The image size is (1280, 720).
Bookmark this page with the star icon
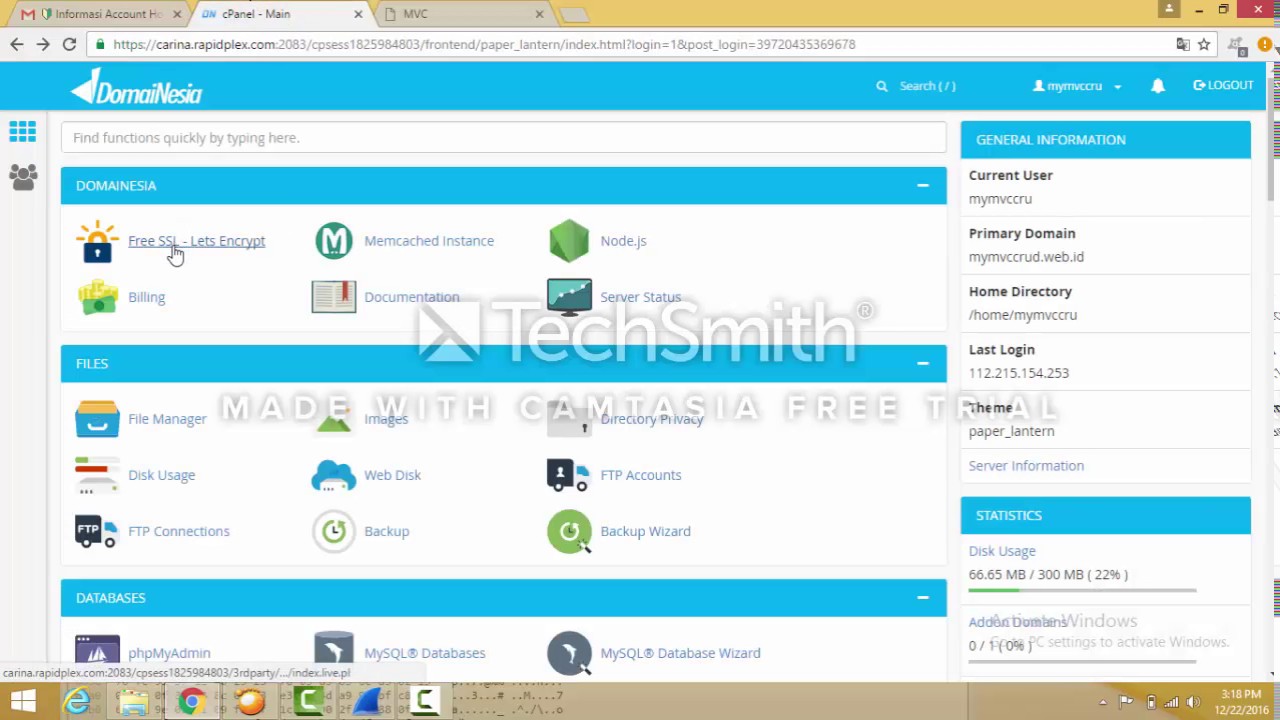(1204, 44)
